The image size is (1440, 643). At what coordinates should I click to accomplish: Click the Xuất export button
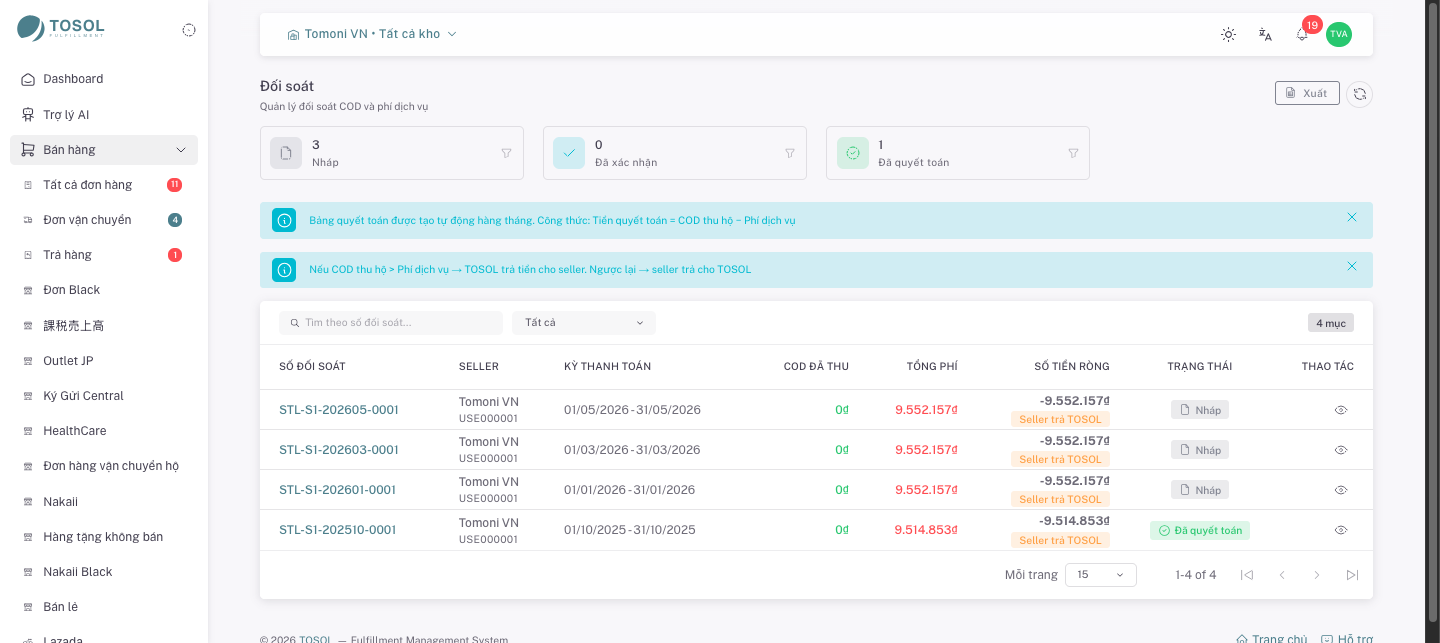pyautogui.click(x=1307, y=93)
